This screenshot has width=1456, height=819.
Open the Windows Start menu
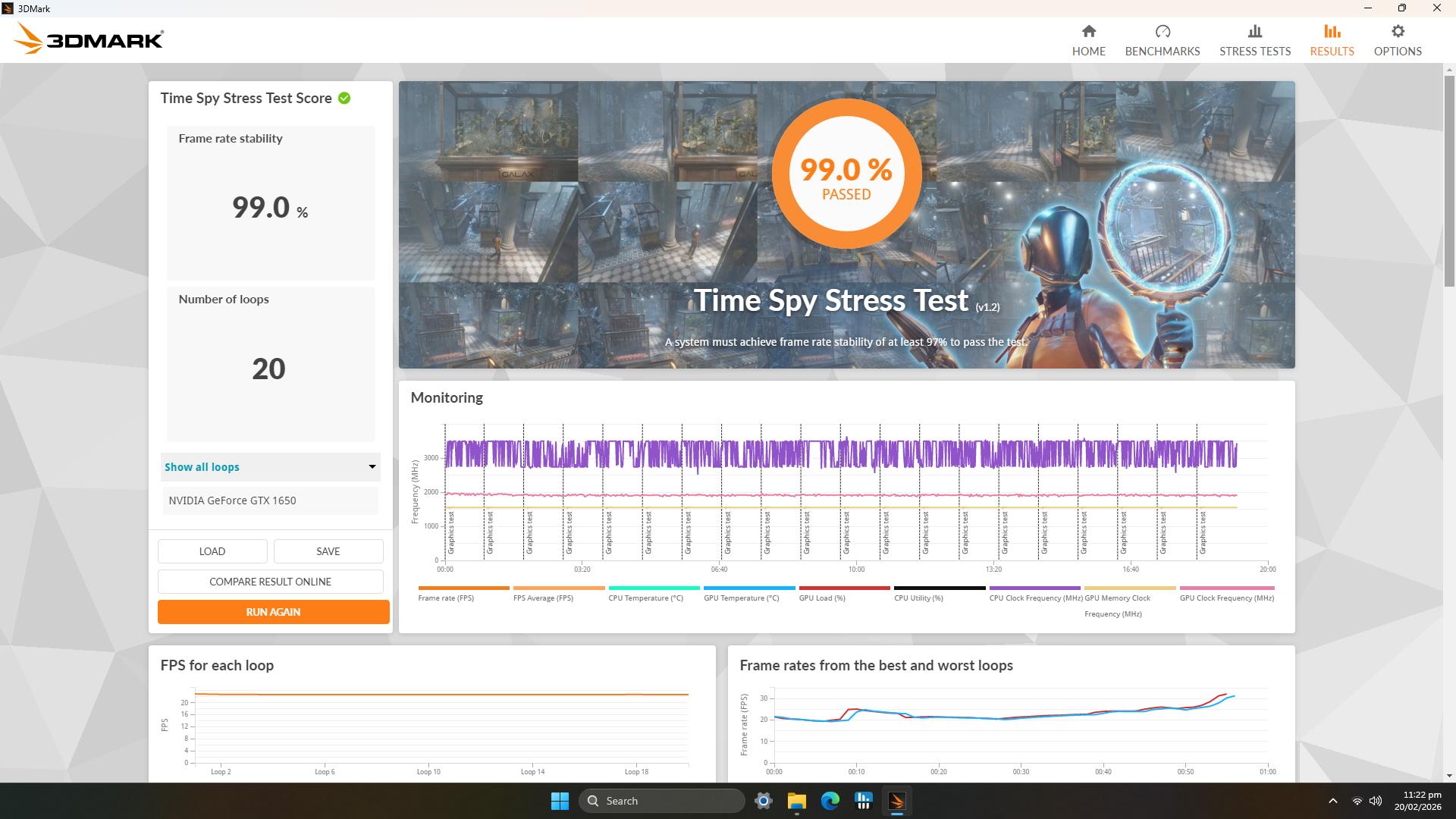560,801
